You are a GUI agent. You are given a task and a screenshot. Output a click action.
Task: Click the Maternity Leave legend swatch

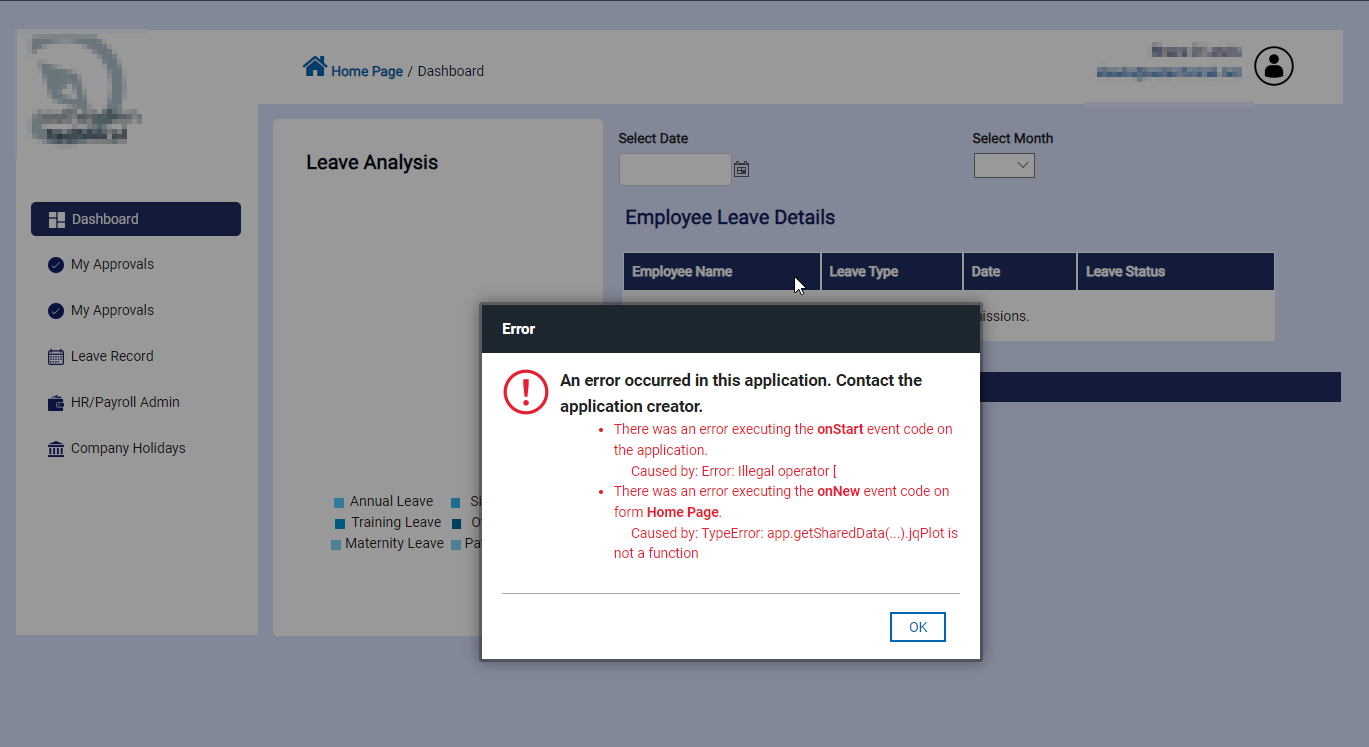pyautogui.click(x=336, y=545)
